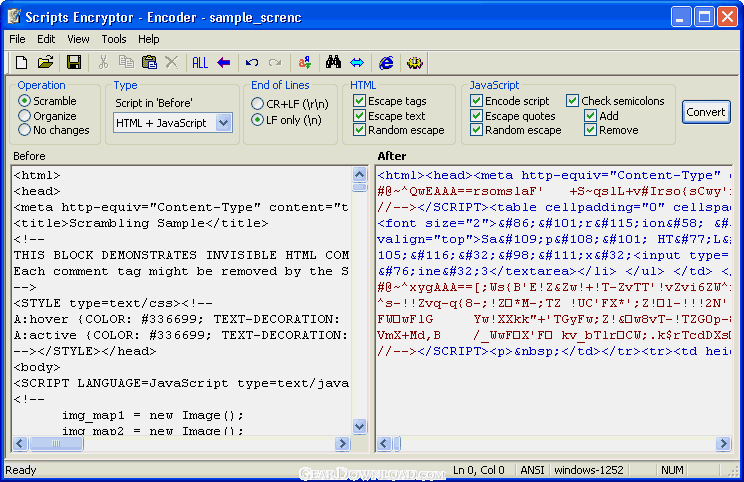Click Before pane scroll left arrow
The image size is (744, 482).
pyautogui.click(x=20, y=444)
